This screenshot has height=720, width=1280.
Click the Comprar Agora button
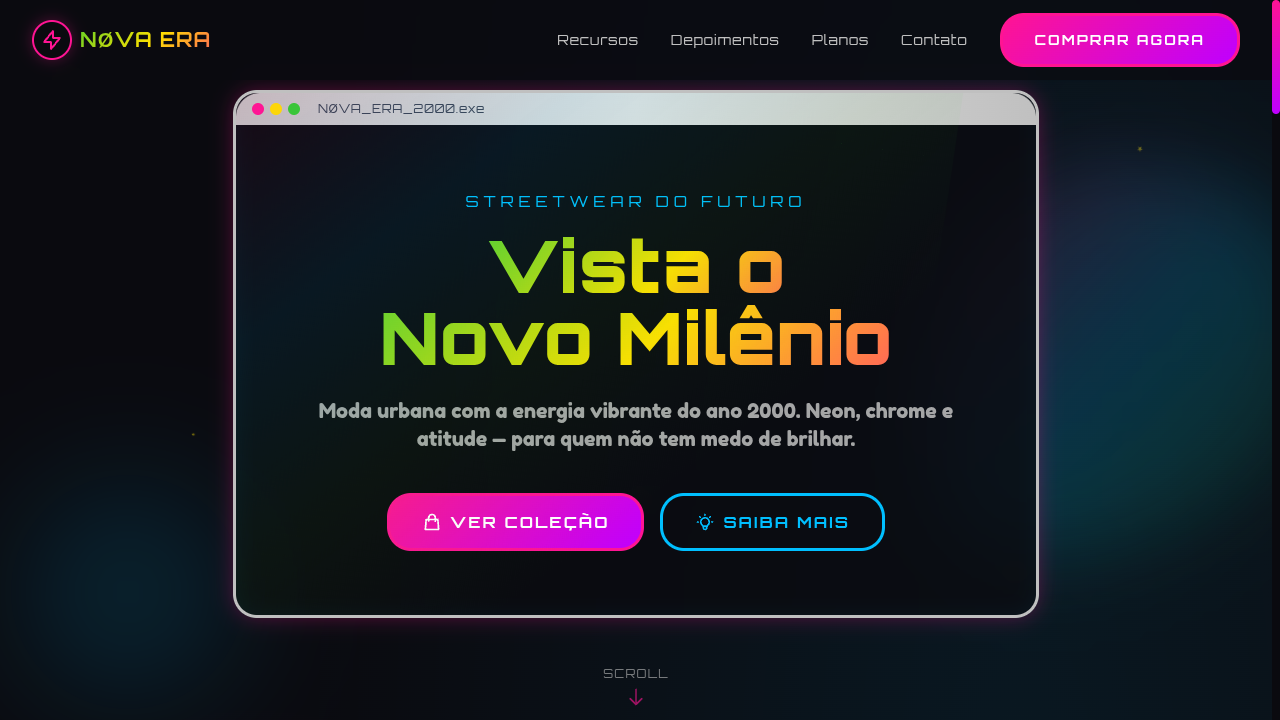click(x=1119, y=40)
